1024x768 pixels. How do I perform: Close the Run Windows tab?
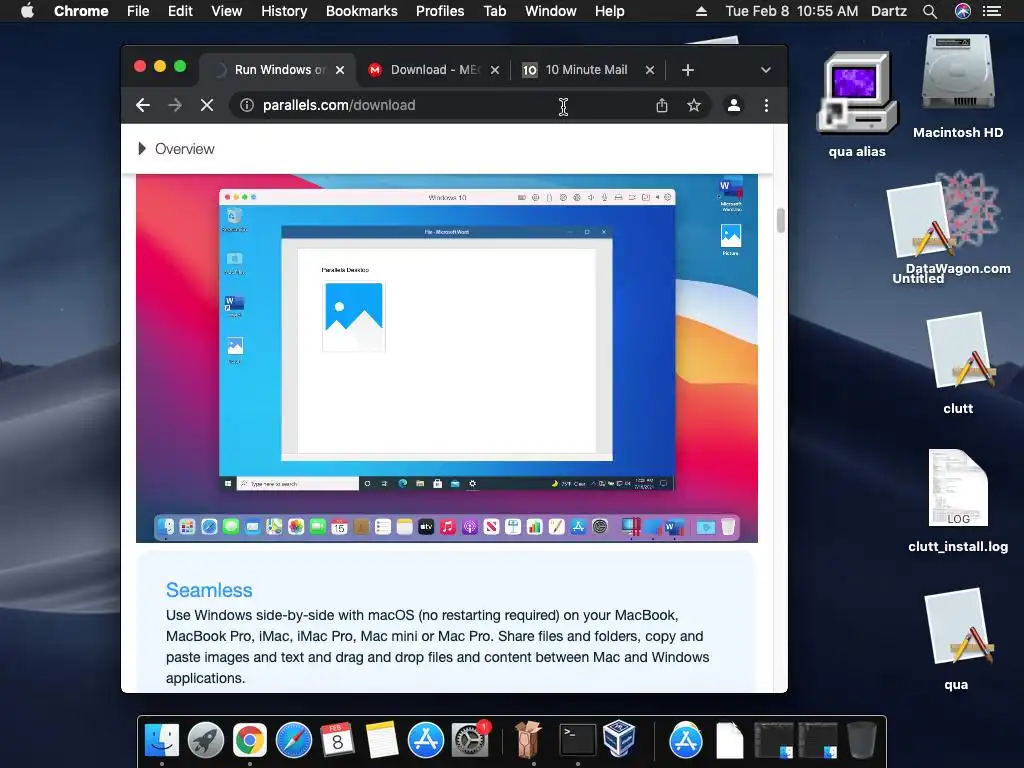coord(340,70)
